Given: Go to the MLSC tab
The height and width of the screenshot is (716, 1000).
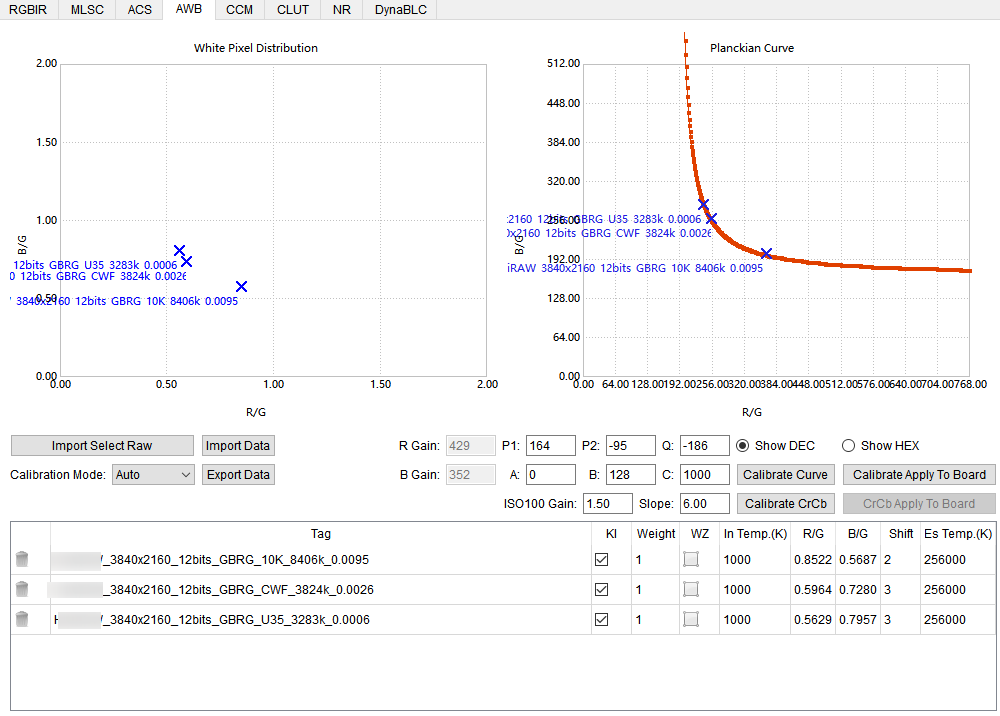Looking at the screenshot, I should tap(87, 10).
